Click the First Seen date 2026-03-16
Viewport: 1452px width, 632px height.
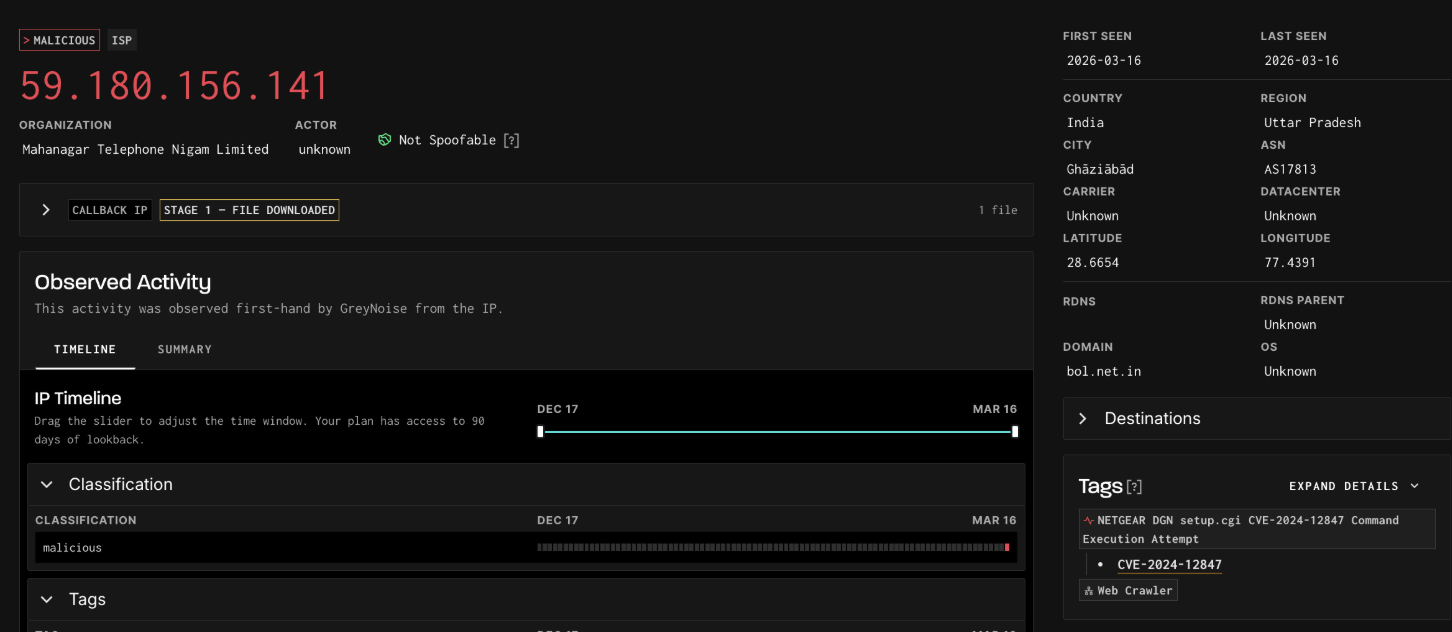[x=1104, y=60]
